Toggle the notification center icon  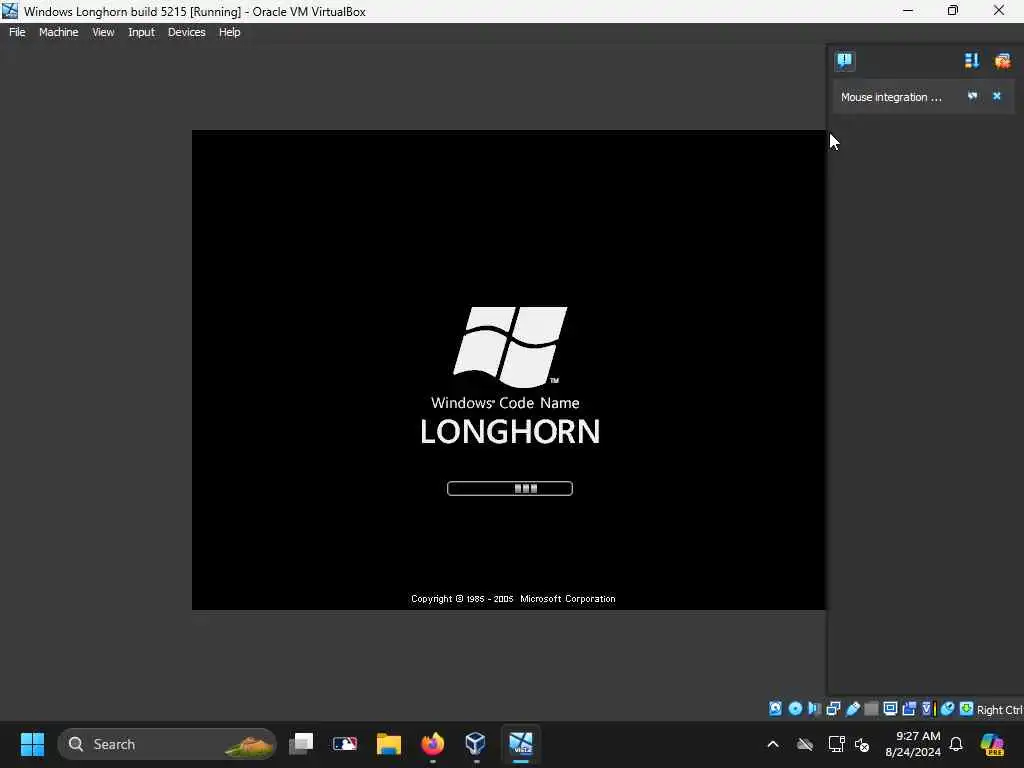[x=844, y=61]
